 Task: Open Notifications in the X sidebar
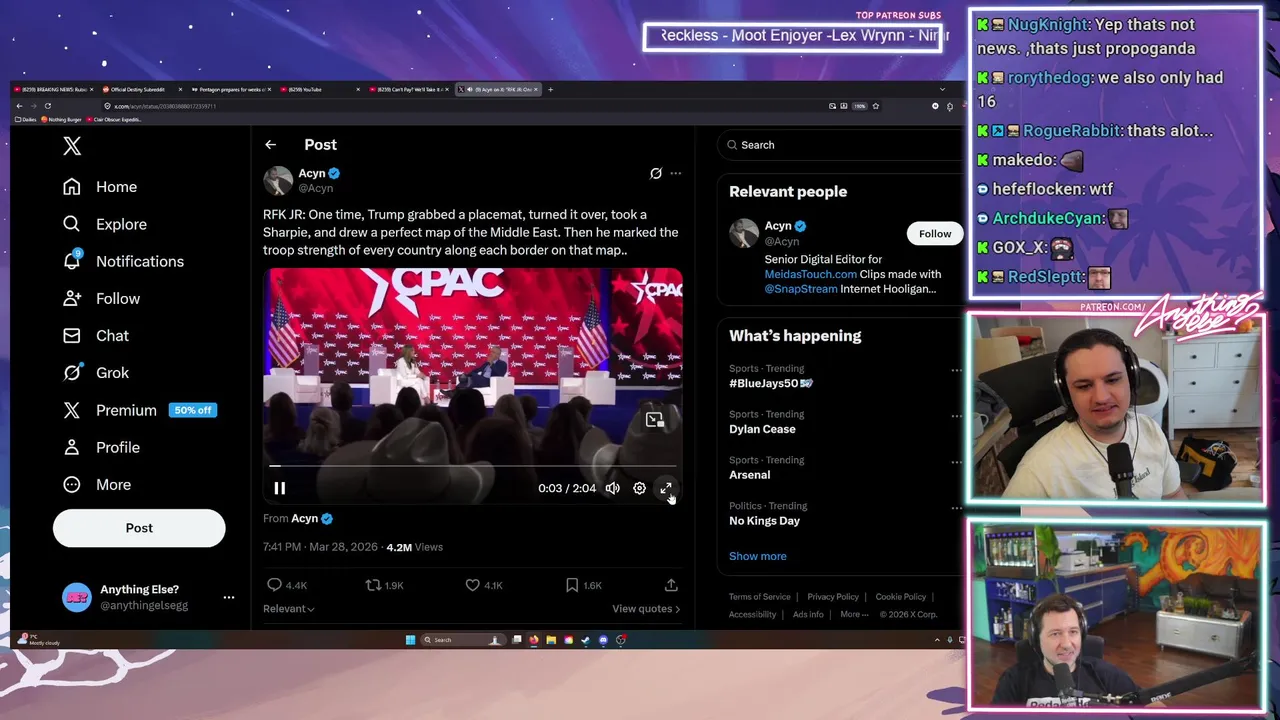tap(123, 261)
